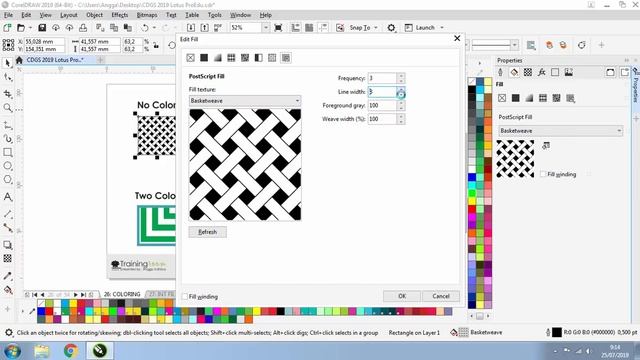640x360 pixels.
Task: Open Transparency tab icon in Properties docker
Action: [528, 72]
